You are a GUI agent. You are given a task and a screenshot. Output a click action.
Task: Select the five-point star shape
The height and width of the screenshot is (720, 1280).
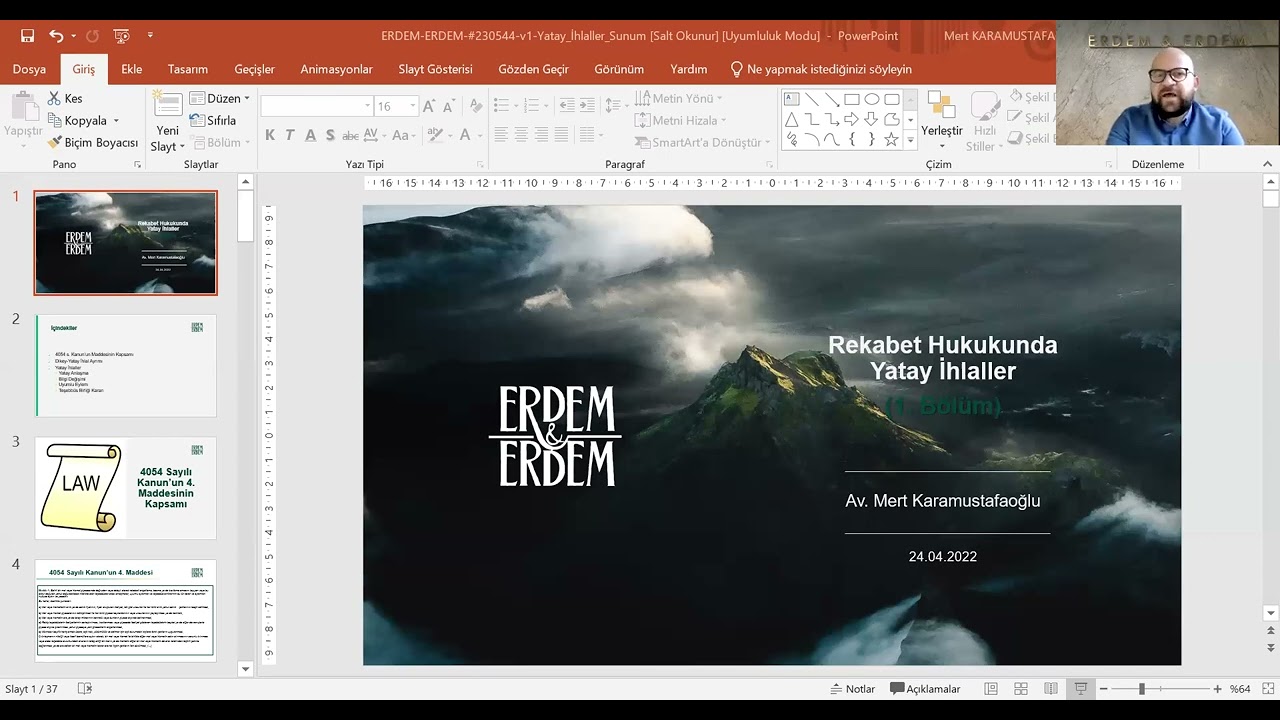(x=891, y=139)
